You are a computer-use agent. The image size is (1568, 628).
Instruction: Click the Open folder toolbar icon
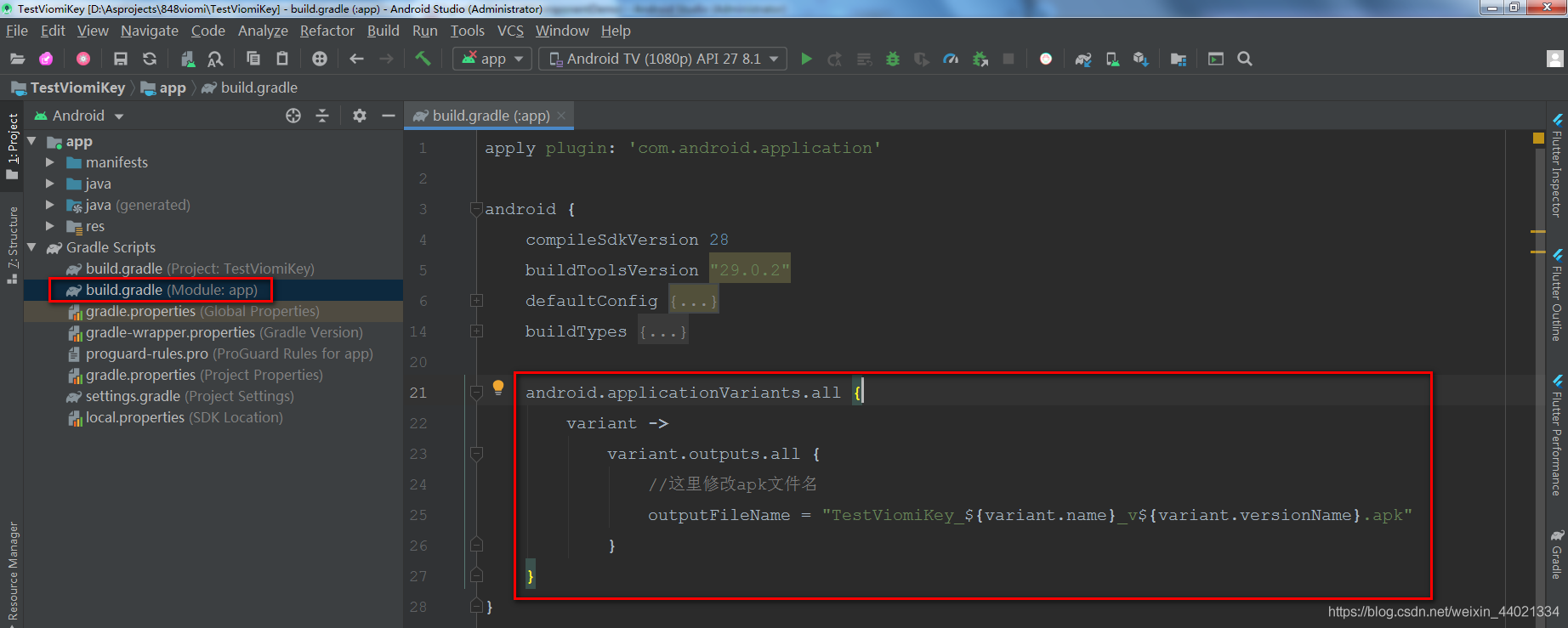click(17, 59)
